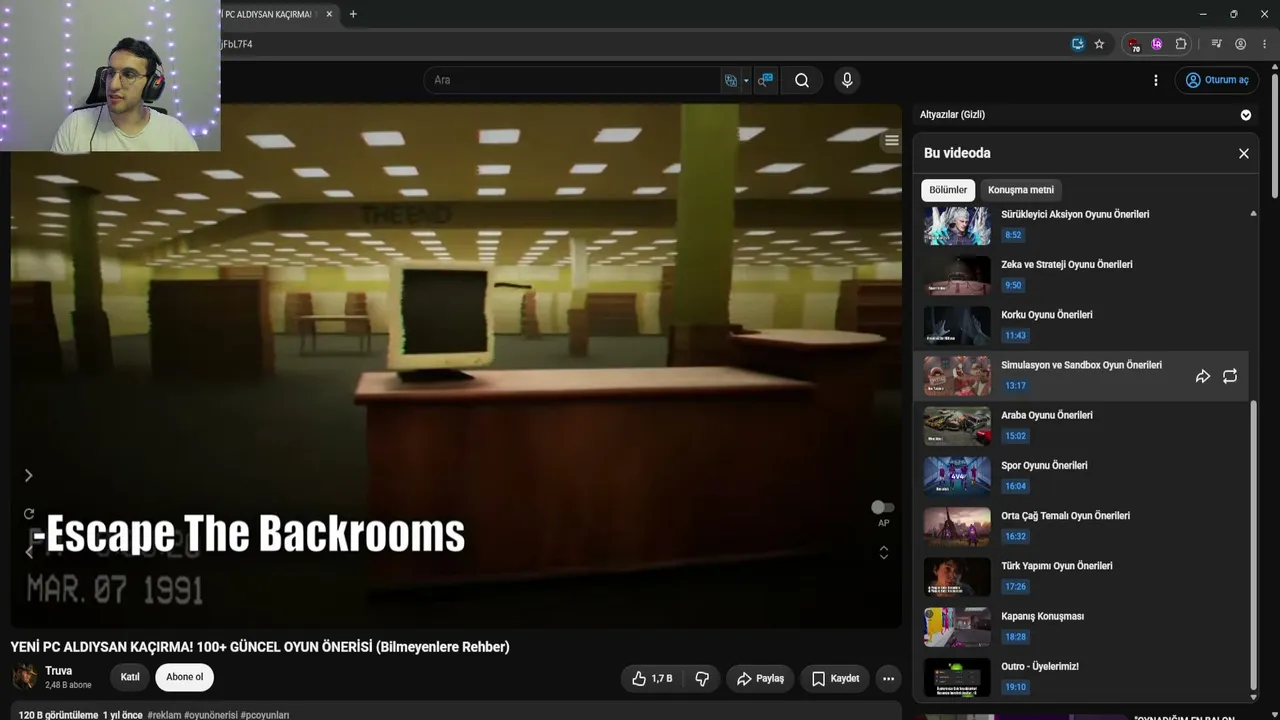Open the Truva channel name link

[58, 671]
